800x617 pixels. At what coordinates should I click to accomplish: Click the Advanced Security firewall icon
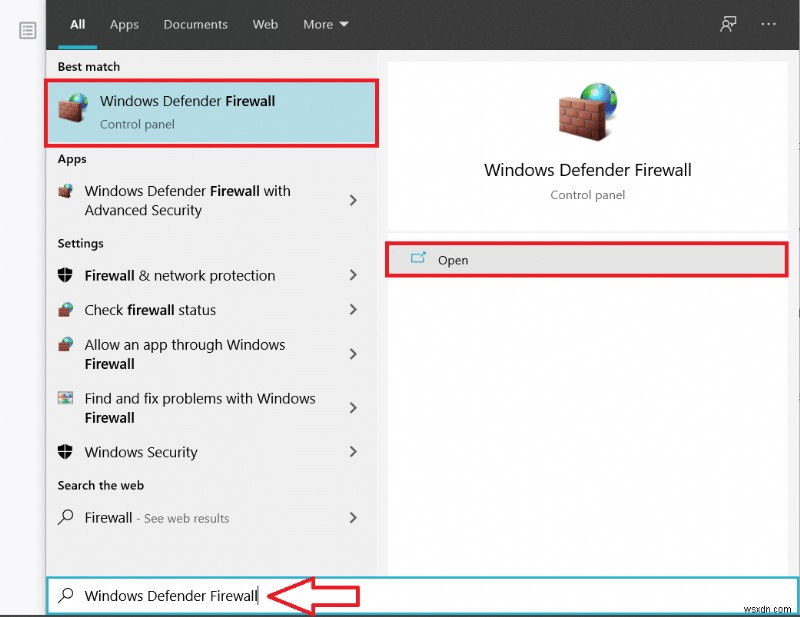(x=65, y=191)
